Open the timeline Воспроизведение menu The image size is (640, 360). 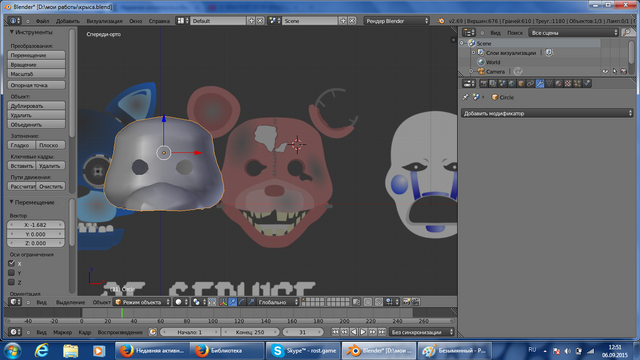[x=120, y=332]
